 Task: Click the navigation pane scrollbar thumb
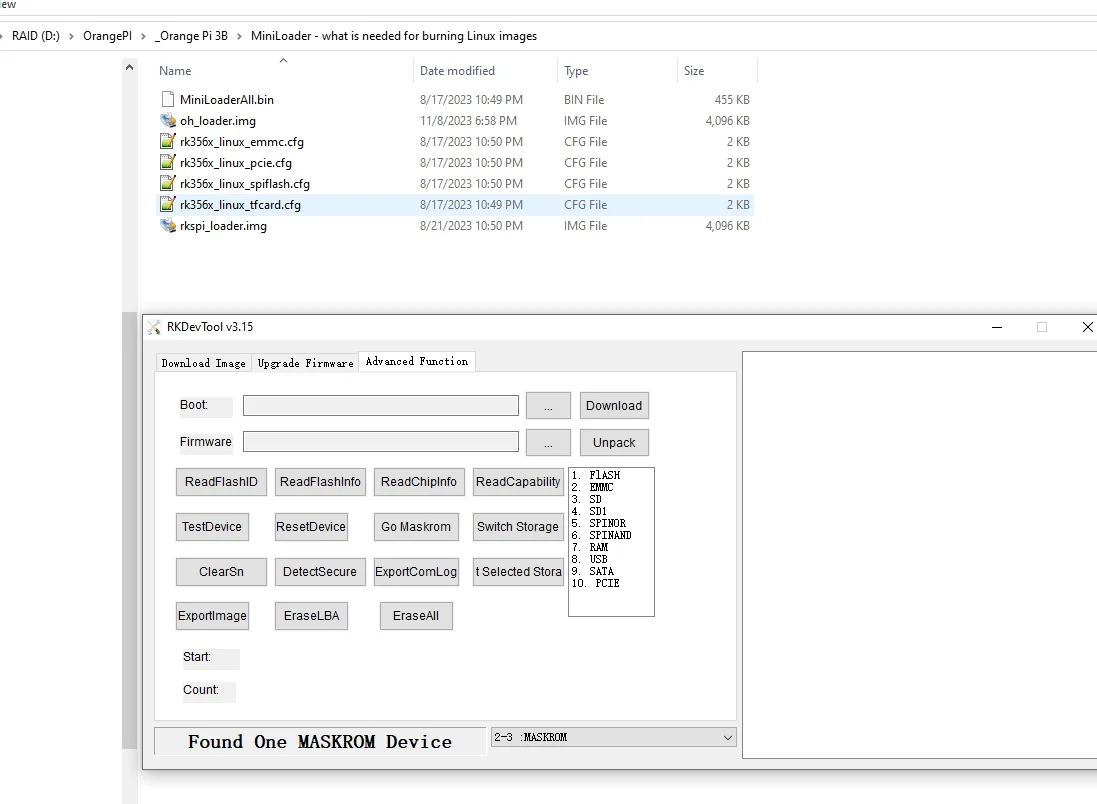click(129, 530)
